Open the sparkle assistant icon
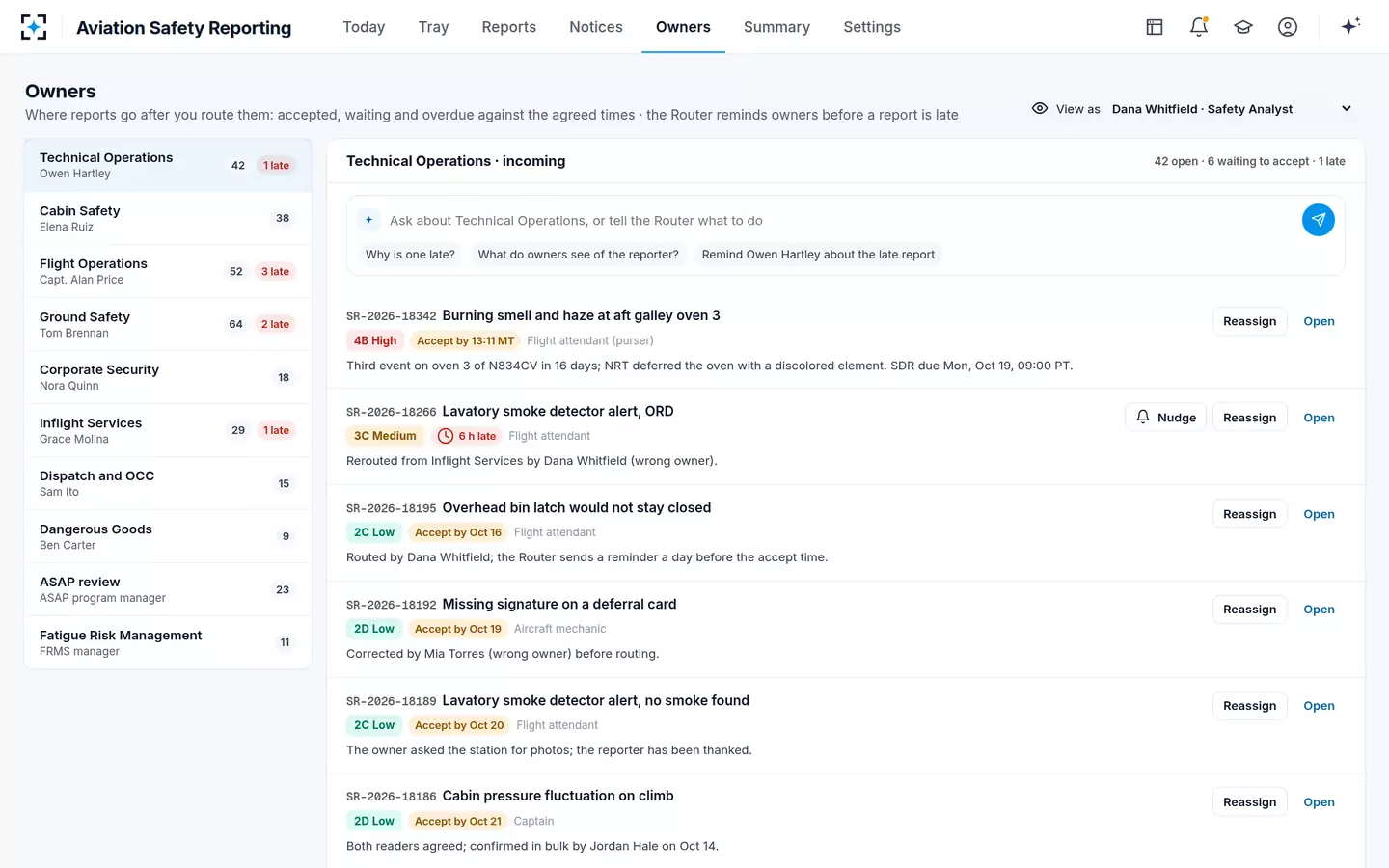This screenshot has width=1389, height=868. point(1350,26)
